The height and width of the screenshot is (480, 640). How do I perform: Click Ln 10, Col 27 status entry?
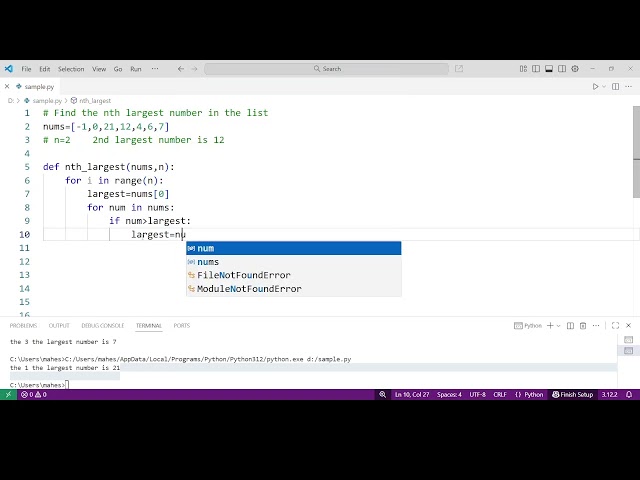click(412, 394)
